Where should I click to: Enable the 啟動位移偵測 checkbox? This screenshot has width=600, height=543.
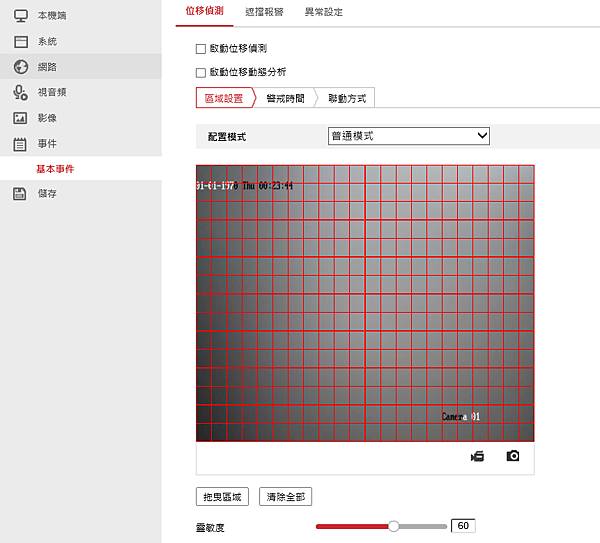[201, 49]
